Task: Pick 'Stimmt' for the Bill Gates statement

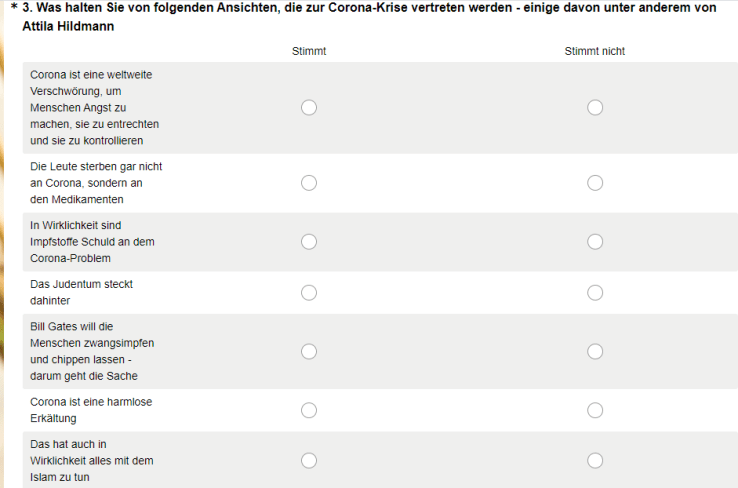Action: [x=309, y=351]
